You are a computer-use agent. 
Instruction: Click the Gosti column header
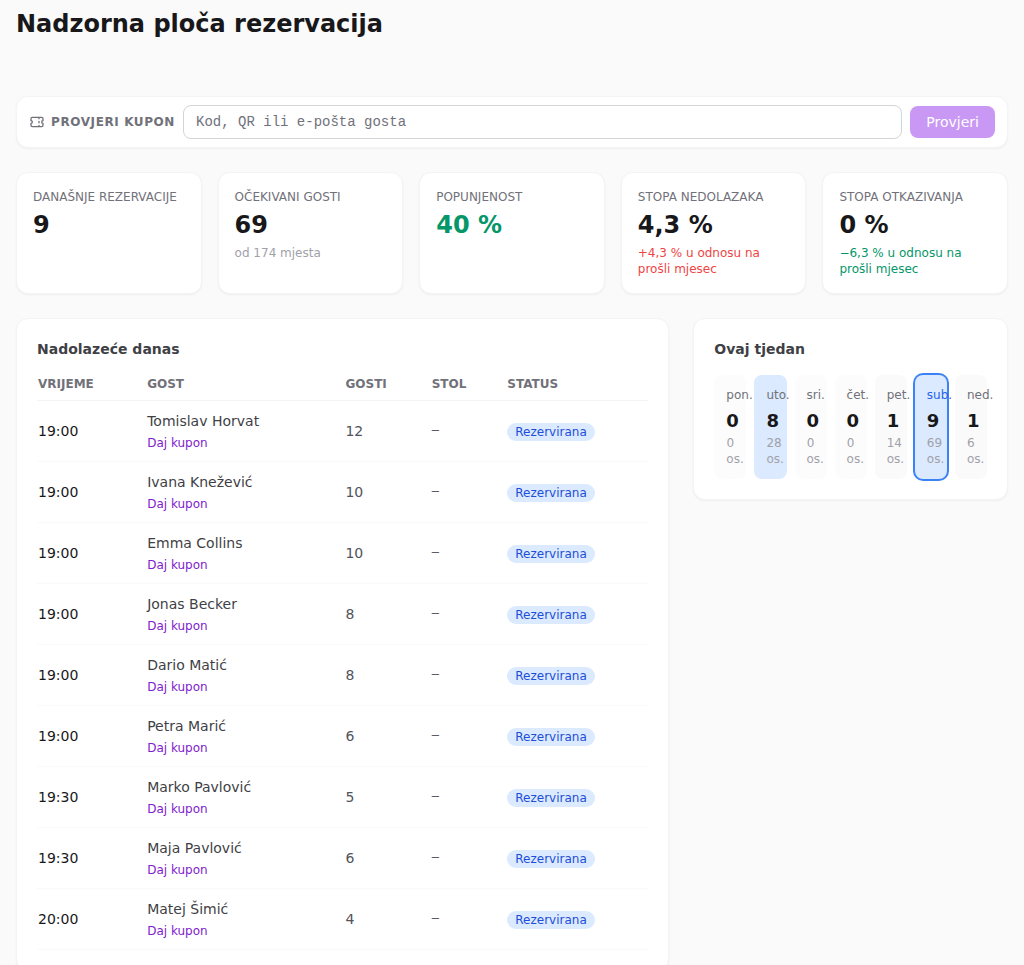coord(366,384)
